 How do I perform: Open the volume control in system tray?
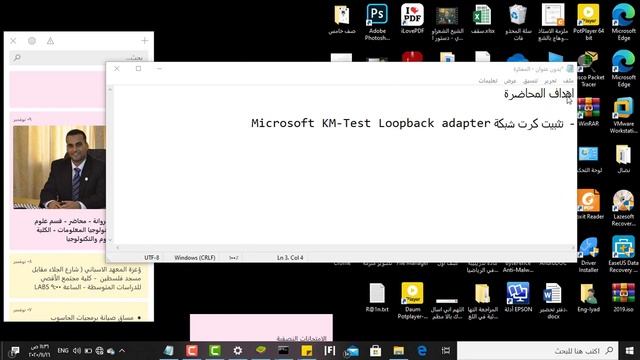(77, 351)
